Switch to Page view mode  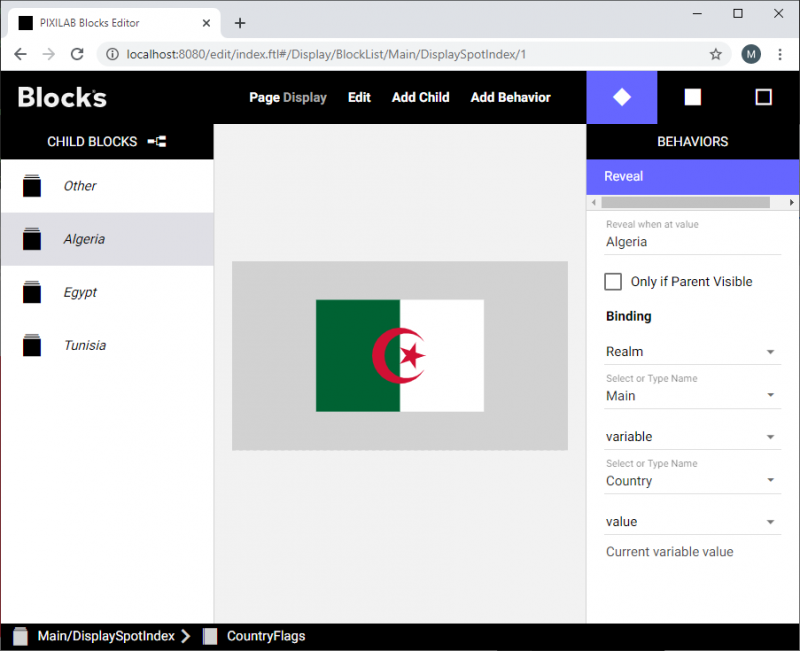tap(264, 97)
